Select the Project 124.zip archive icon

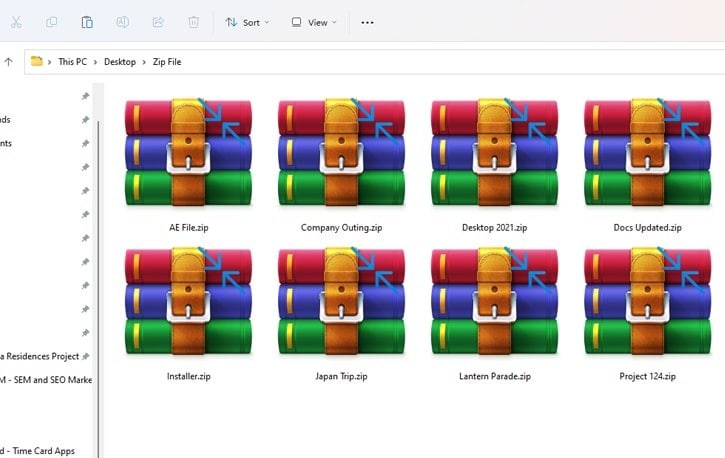click(647, 301)
